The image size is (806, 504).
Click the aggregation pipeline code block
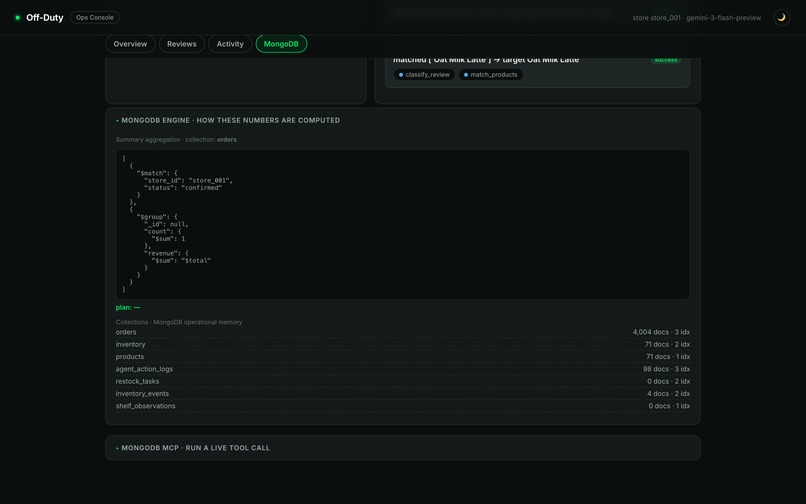pos(402,224)
